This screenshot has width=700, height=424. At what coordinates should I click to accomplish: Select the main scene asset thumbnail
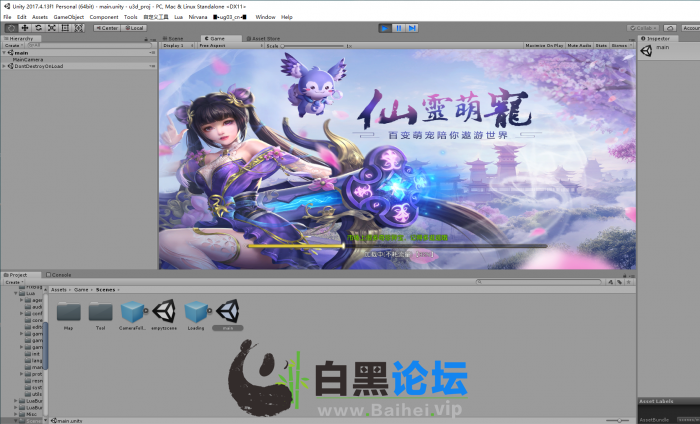tap(228, 311)
